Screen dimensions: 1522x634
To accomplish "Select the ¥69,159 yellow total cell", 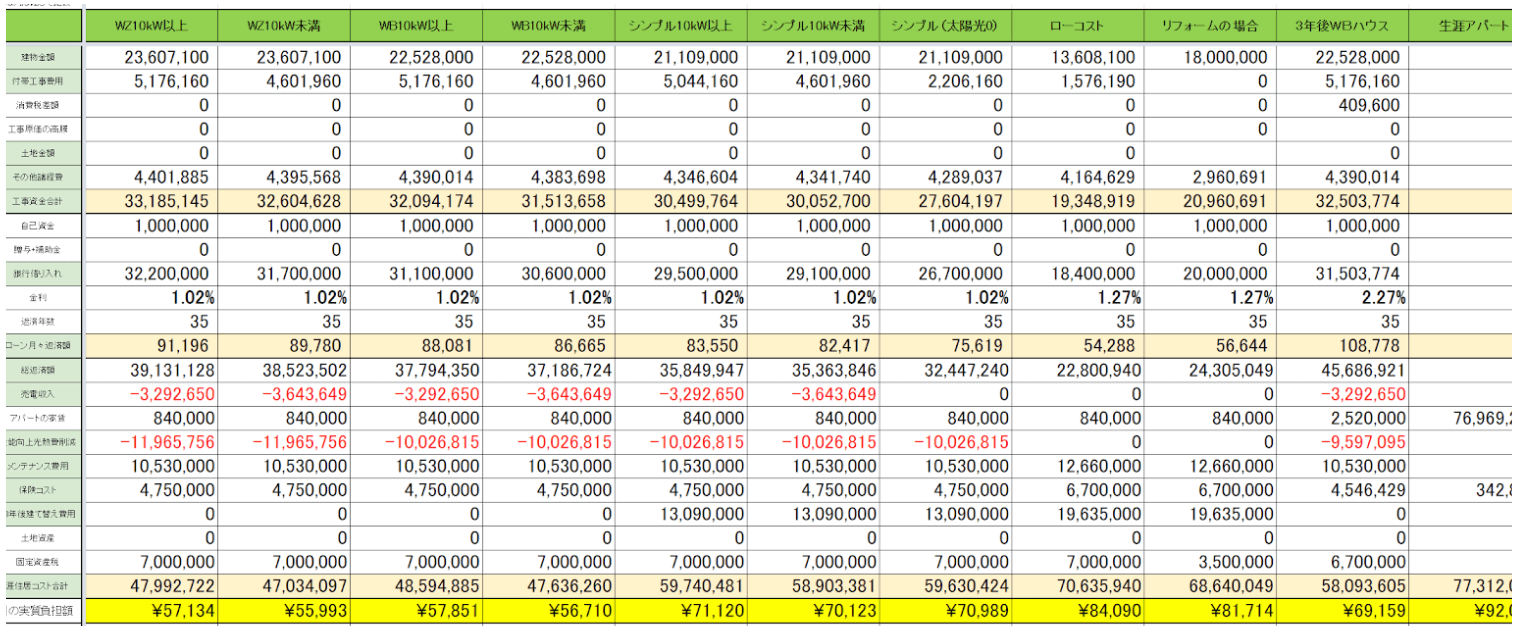I will click(1341, 609).
